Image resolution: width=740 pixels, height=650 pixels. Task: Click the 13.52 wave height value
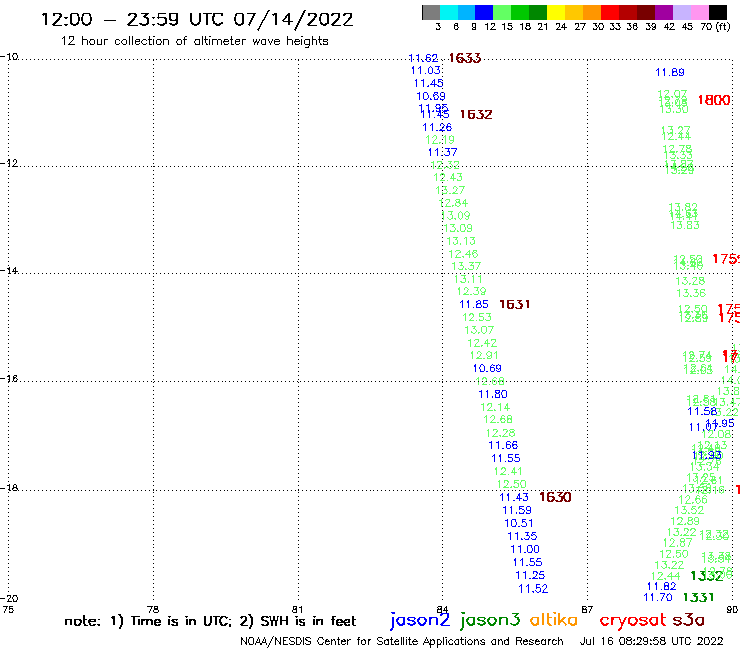coord(689,510)
